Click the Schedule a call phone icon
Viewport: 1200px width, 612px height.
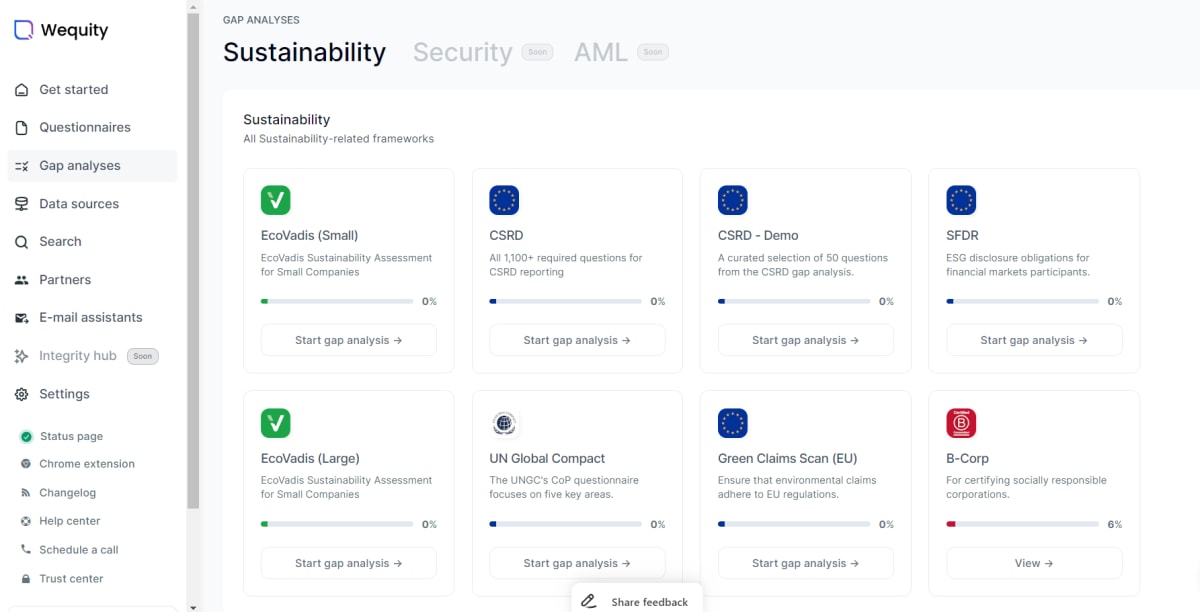[x=26, y=550]
